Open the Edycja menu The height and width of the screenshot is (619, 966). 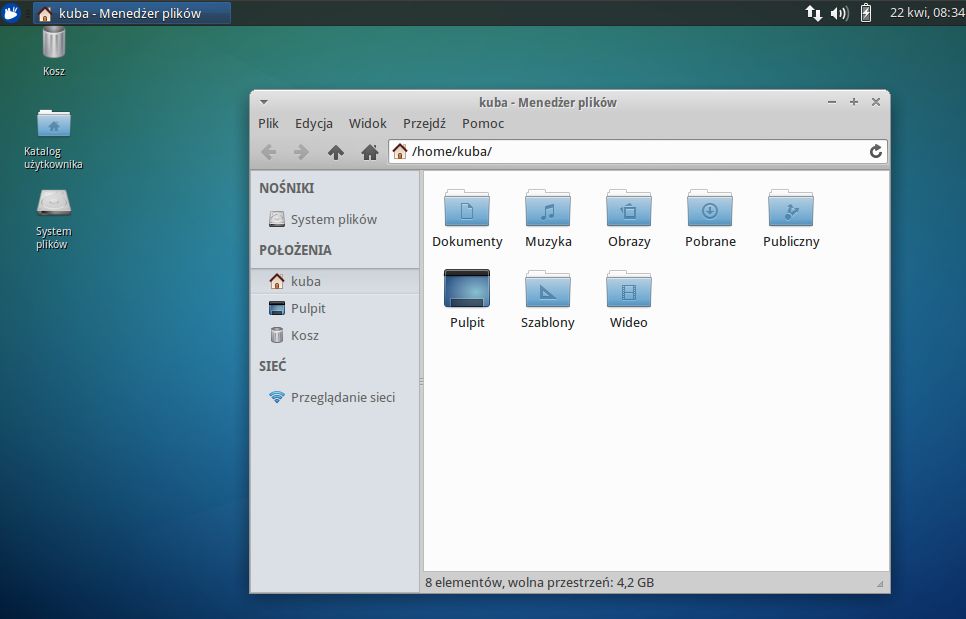[313, 123]
